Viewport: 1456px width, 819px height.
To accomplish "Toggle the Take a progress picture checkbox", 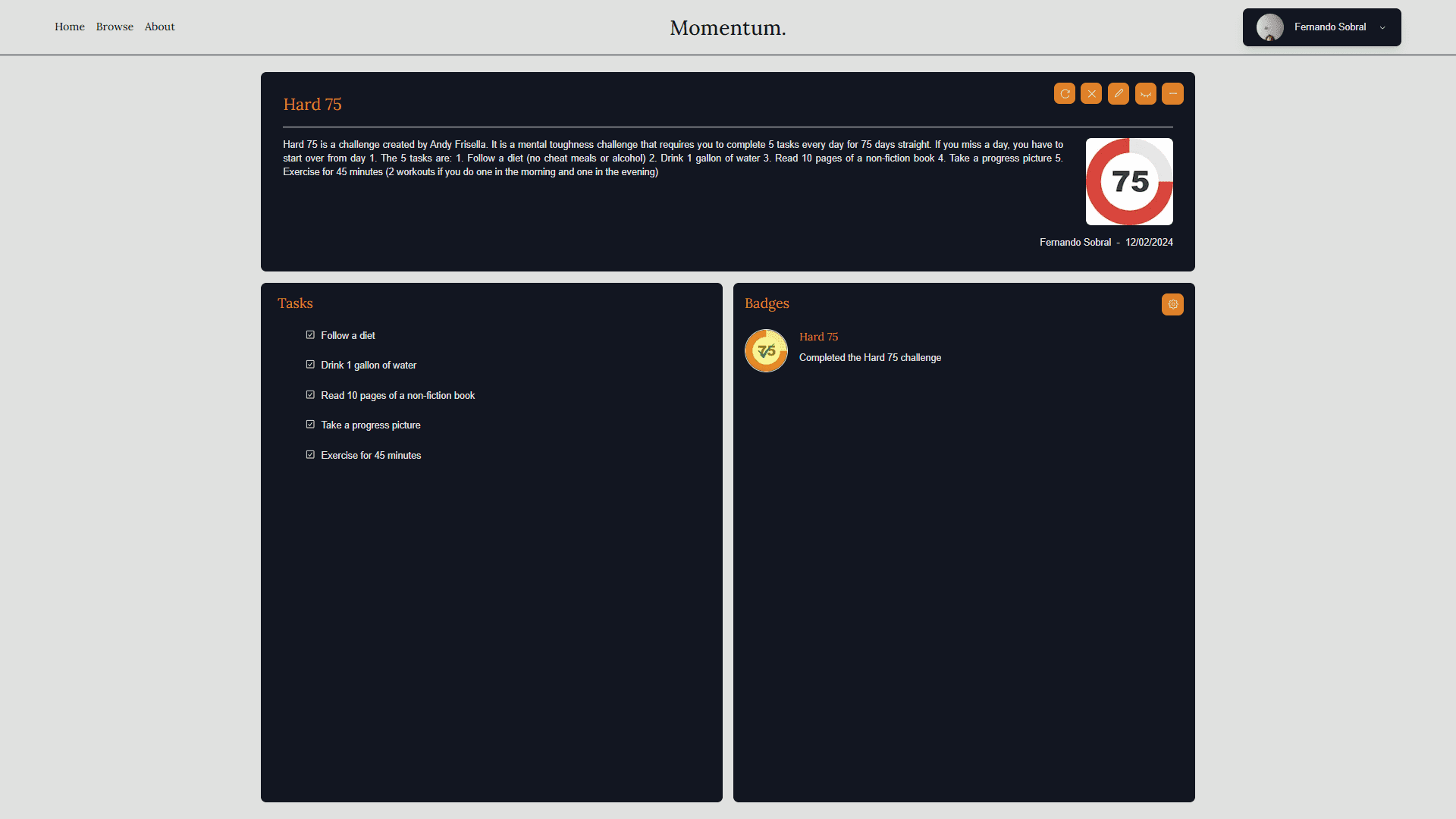I will (310, 425).
